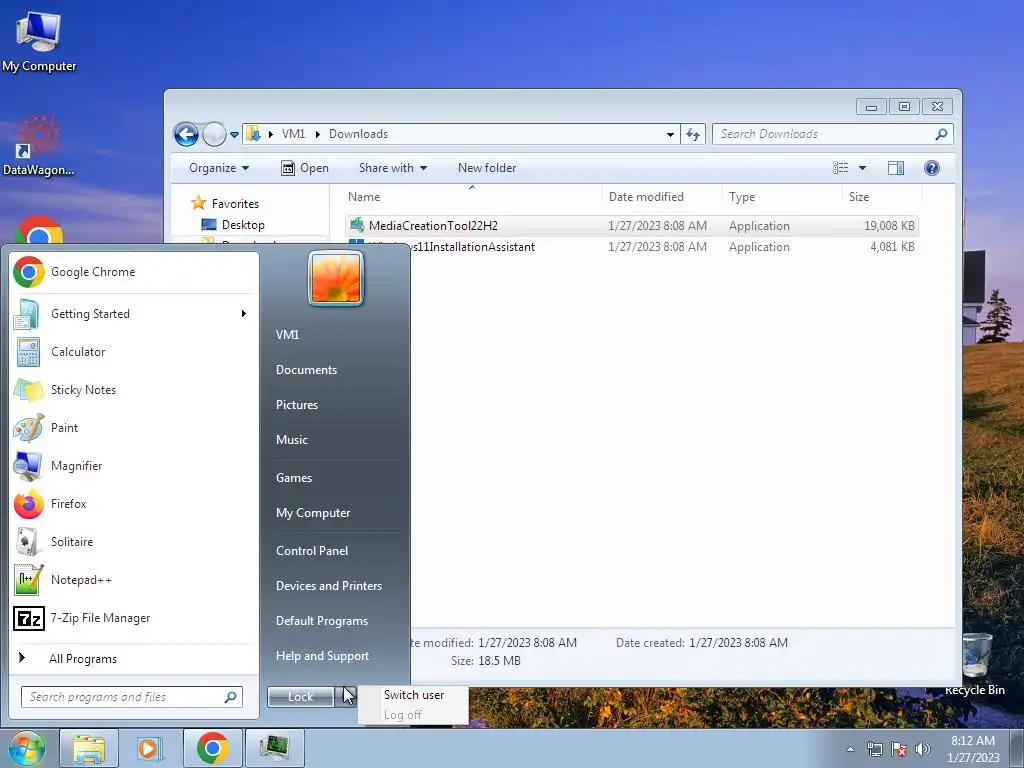Screen dimensions: 1024x768
Task: Launch Firefox from Start menu
Action: tap(133, 504)
